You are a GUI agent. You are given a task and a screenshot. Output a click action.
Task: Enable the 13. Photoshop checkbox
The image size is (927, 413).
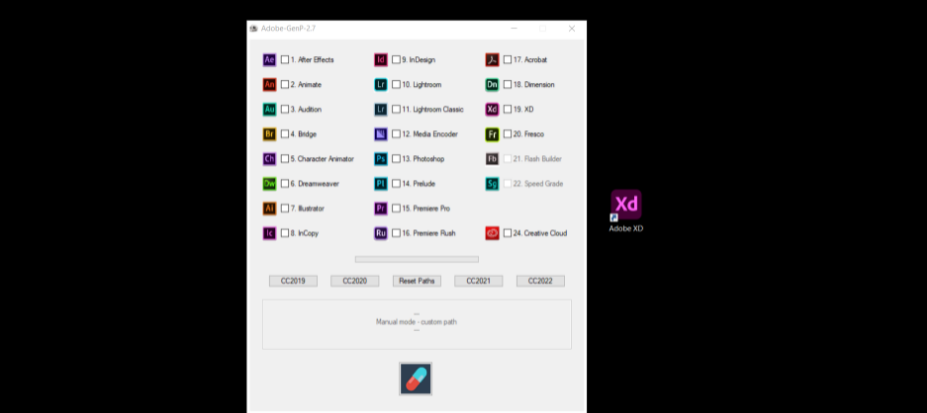pyautogui.click(x=396, y=159)
